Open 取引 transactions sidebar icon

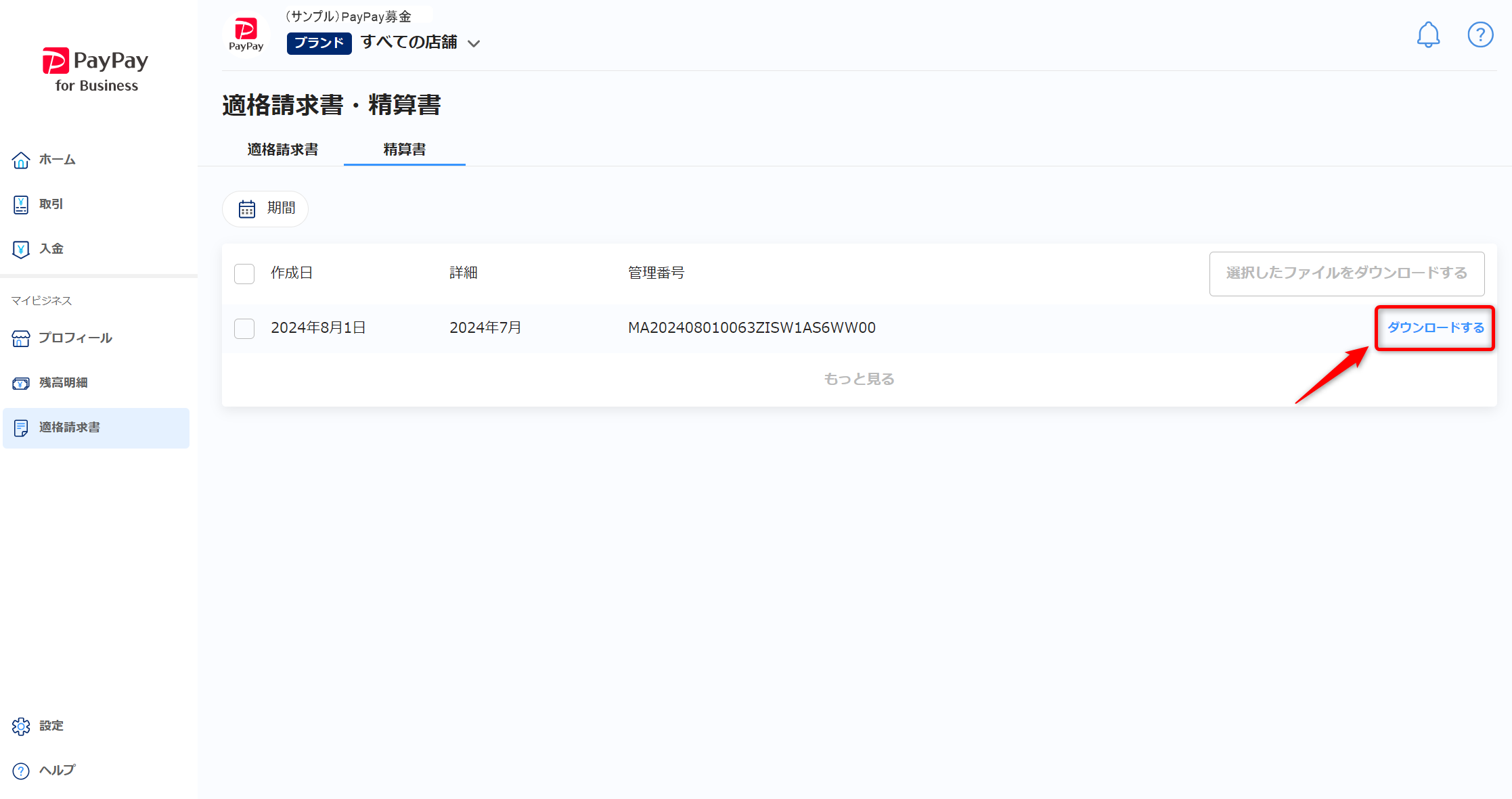tap(21, 204)
